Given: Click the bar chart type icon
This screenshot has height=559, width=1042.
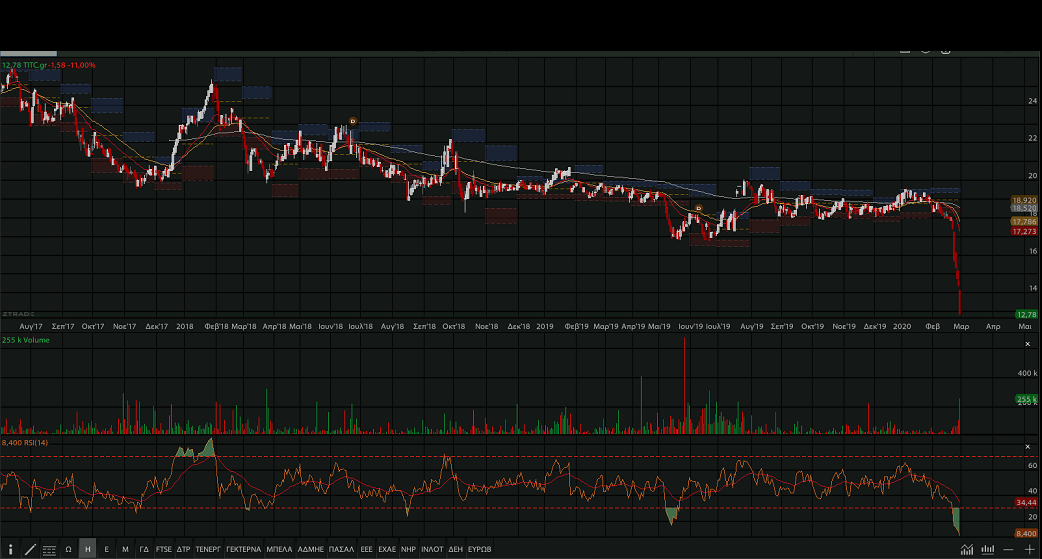Looking at the screenshot, I should coord(988,549).
